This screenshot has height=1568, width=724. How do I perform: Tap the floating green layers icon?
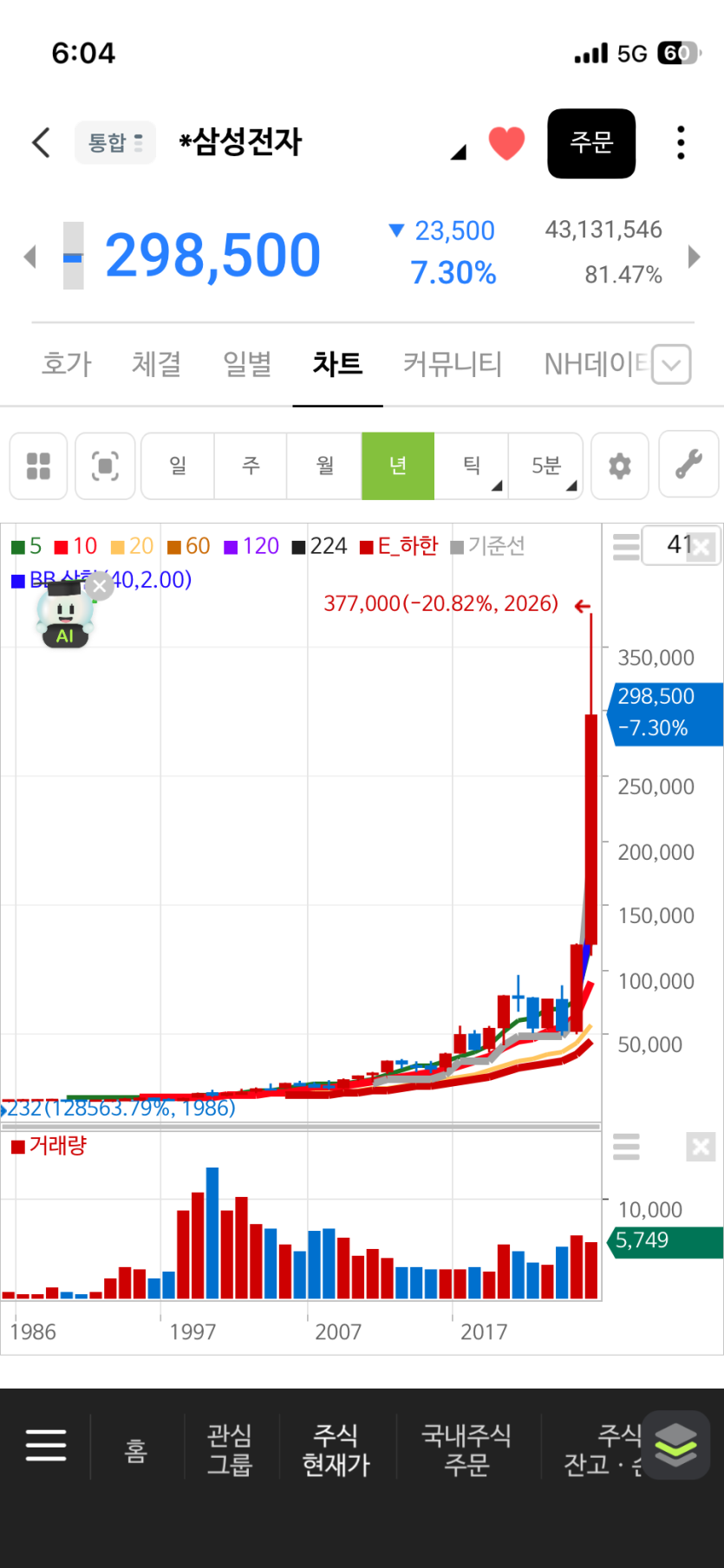pyautogui.click(x=675, y=1445)
